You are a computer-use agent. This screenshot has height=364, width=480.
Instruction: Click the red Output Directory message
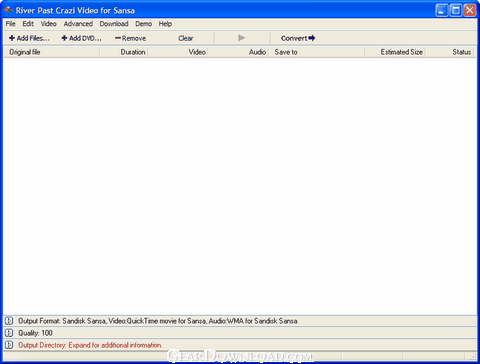pos(90,345)
